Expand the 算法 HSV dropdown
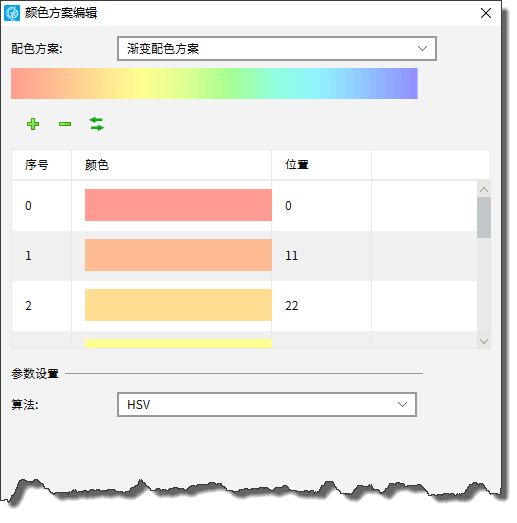 point(267,405)
